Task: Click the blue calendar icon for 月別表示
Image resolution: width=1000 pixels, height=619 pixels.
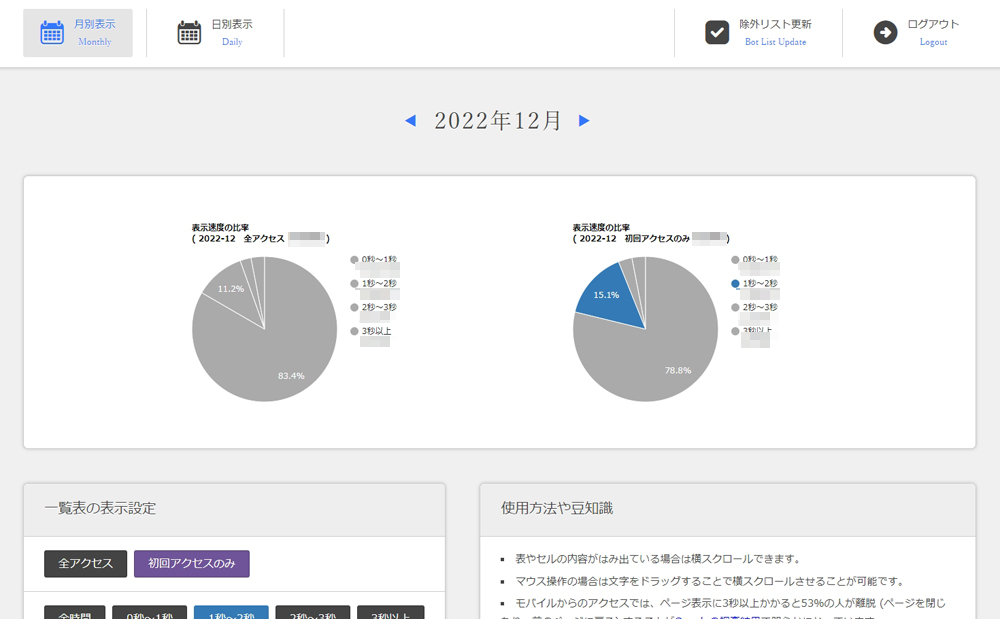Action: pos(52,33)
